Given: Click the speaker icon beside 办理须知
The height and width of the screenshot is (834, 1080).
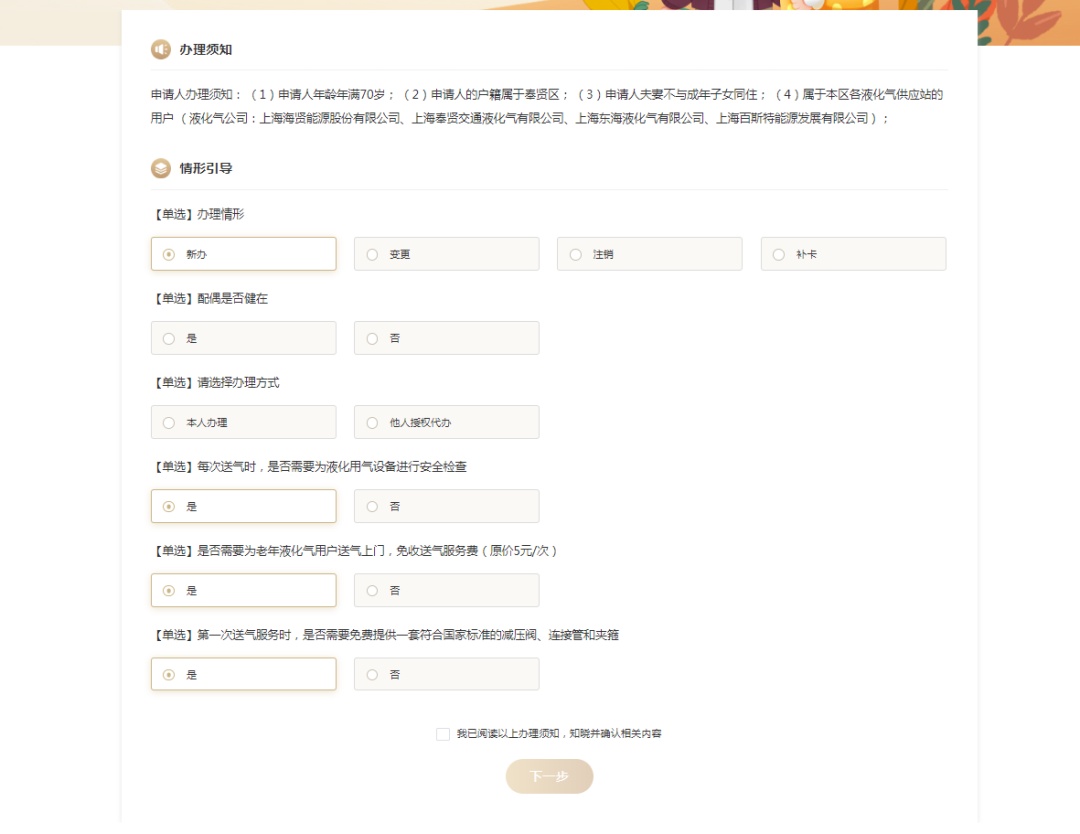Looking at the screenshot, I should 160,50.
